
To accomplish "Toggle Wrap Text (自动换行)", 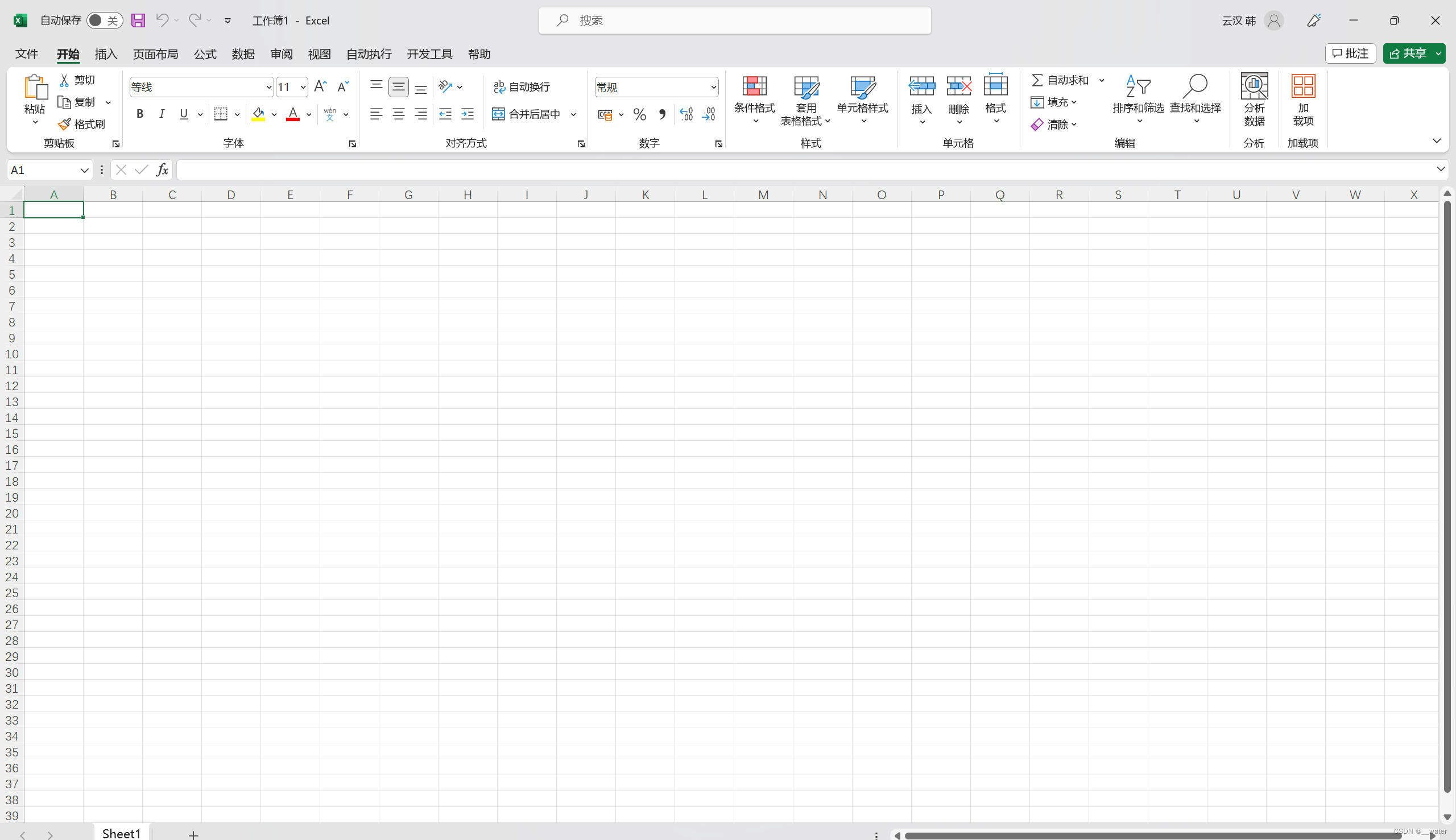I will pos(522,87).
